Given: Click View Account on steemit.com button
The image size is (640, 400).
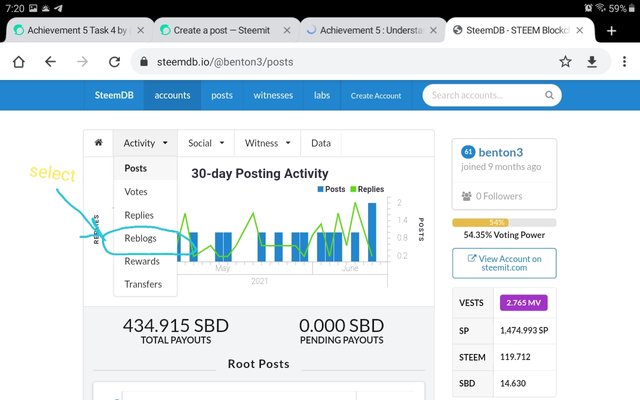Looking at the screenshot, I should pyautogui.click(x=504, y=263).
